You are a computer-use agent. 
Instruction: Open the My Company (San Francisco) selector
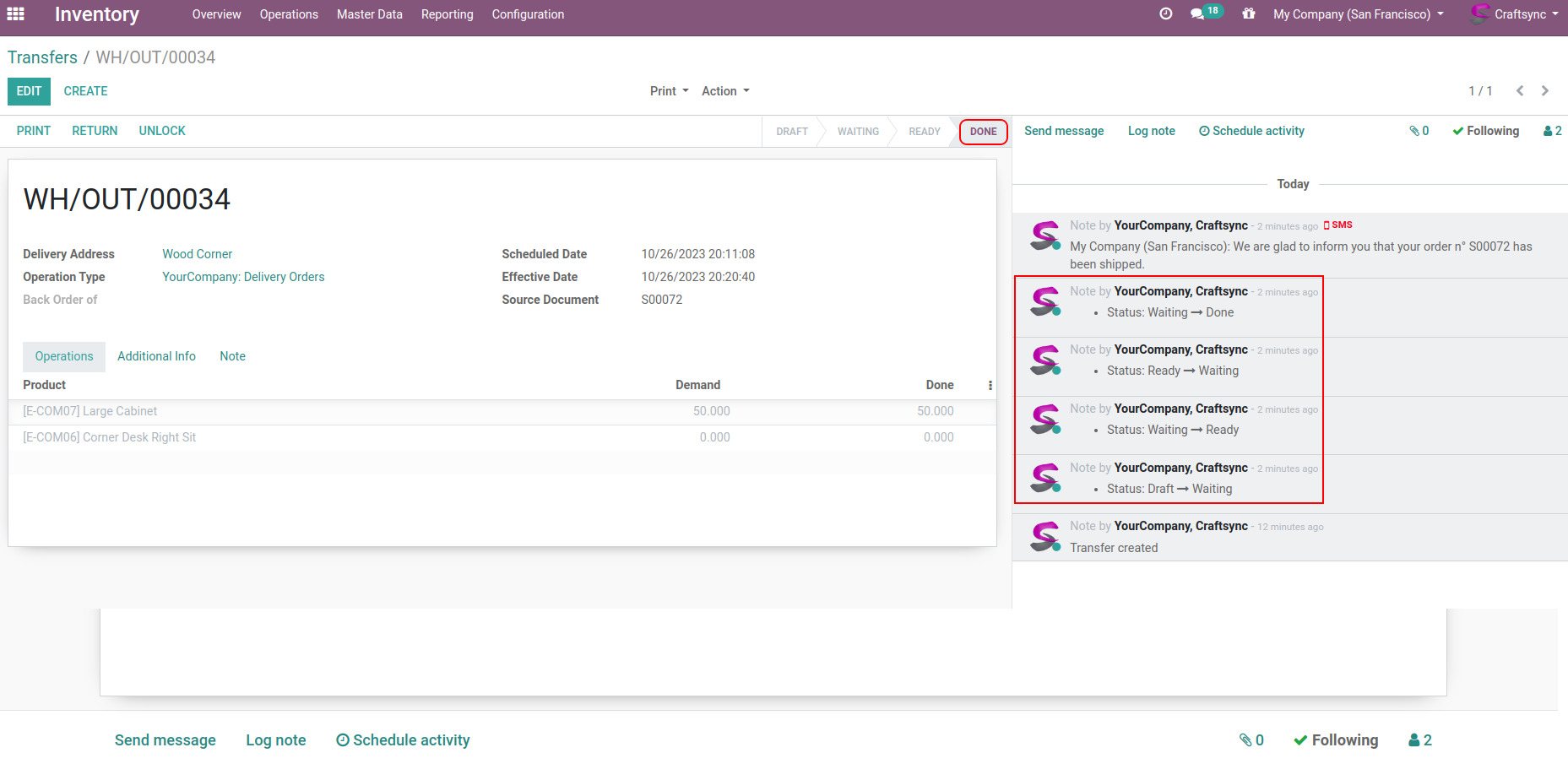pos(1358,14)
